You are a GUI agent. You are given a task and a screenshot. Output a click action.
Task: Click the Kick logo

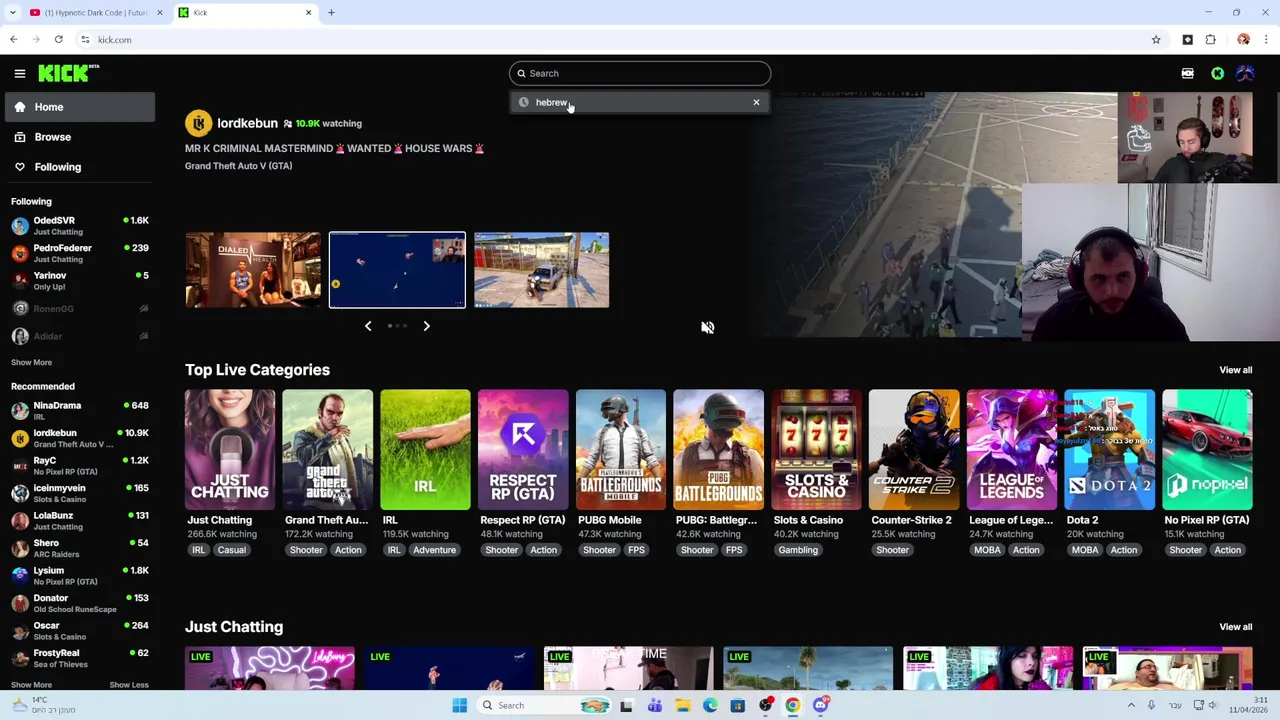68,73
